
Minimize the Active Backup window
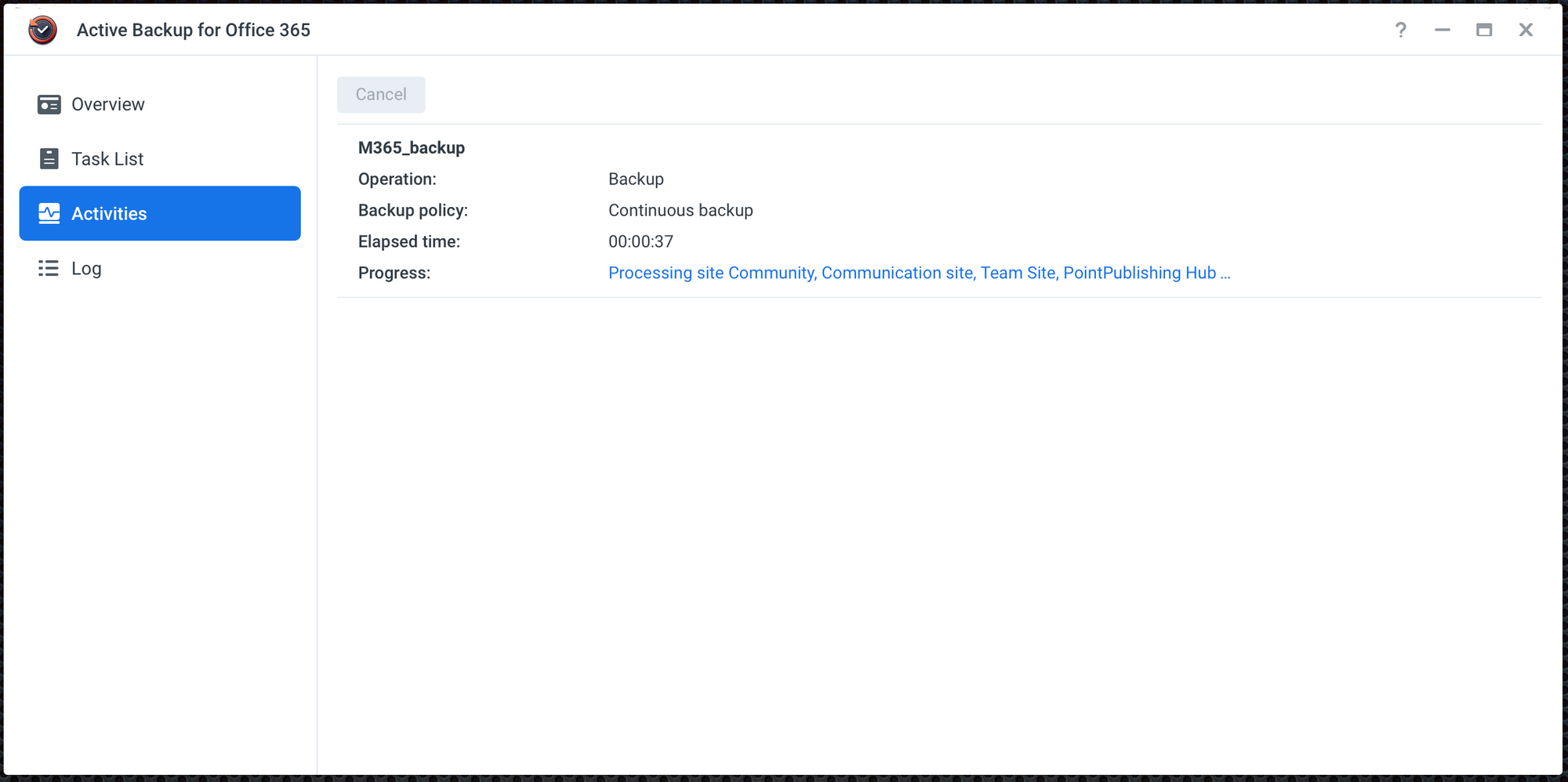(1442, 30)
